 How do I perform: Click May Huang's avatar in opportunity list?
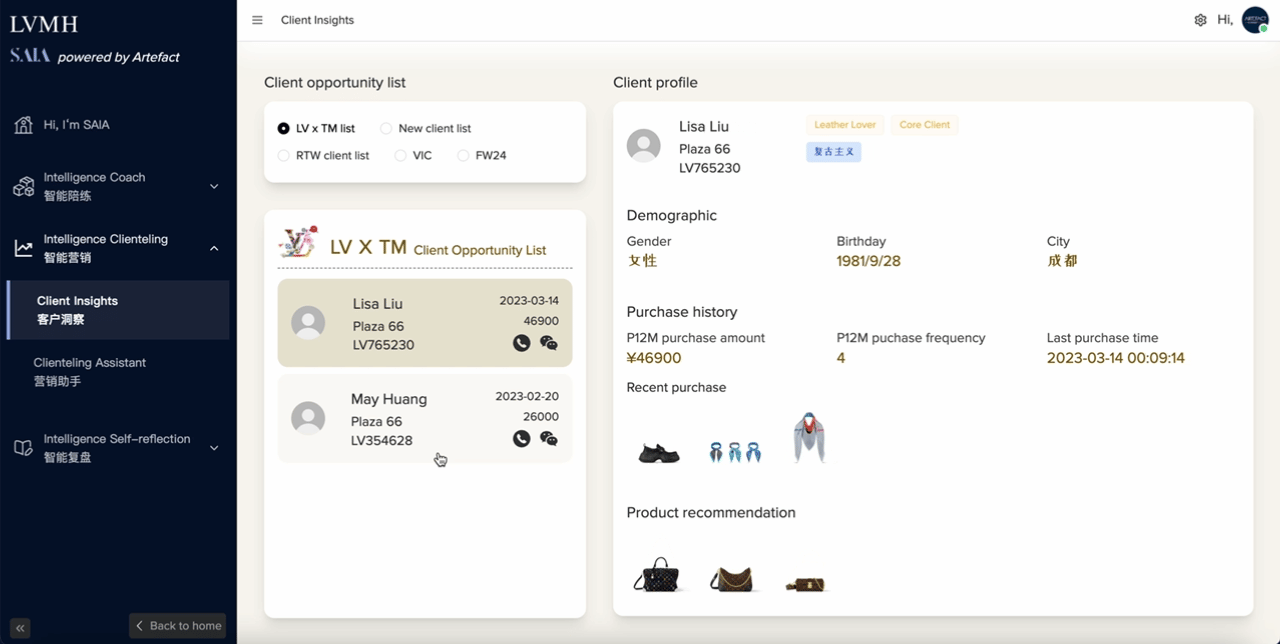click(x=308, y=418)
